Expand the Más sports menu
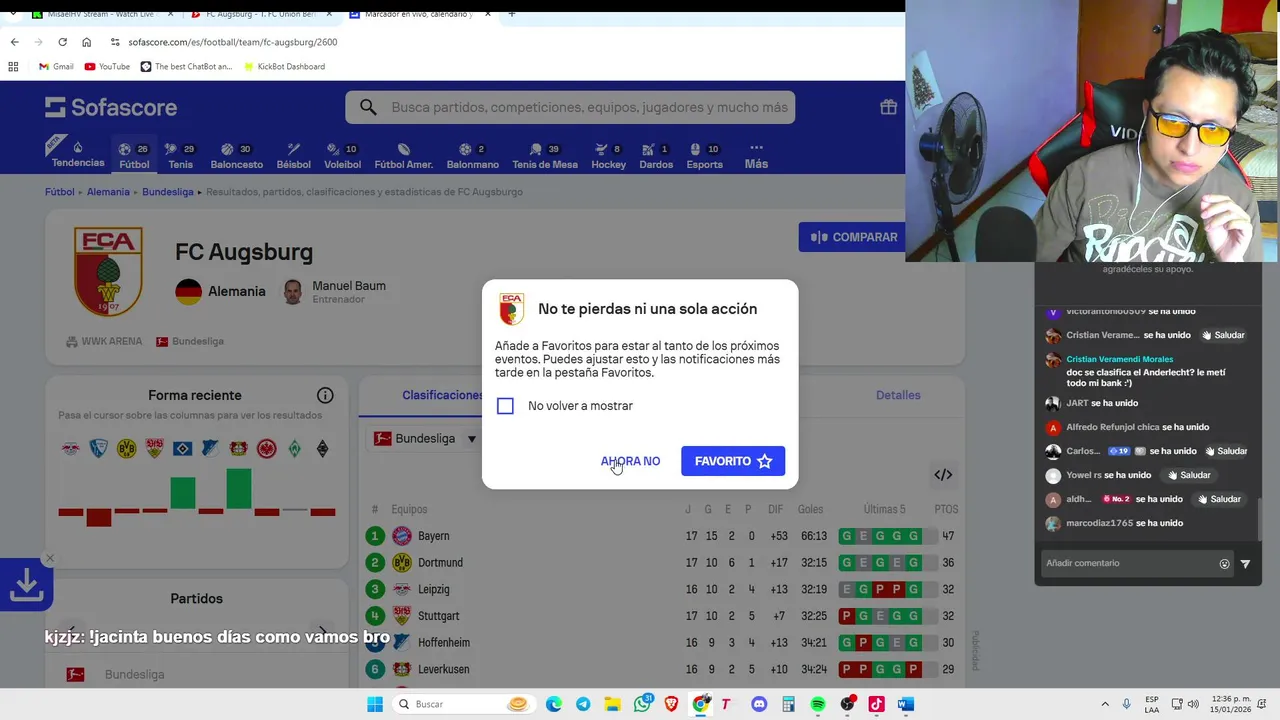The height and width of the screenshot is (720, 1280). click(x=756, y=156)
